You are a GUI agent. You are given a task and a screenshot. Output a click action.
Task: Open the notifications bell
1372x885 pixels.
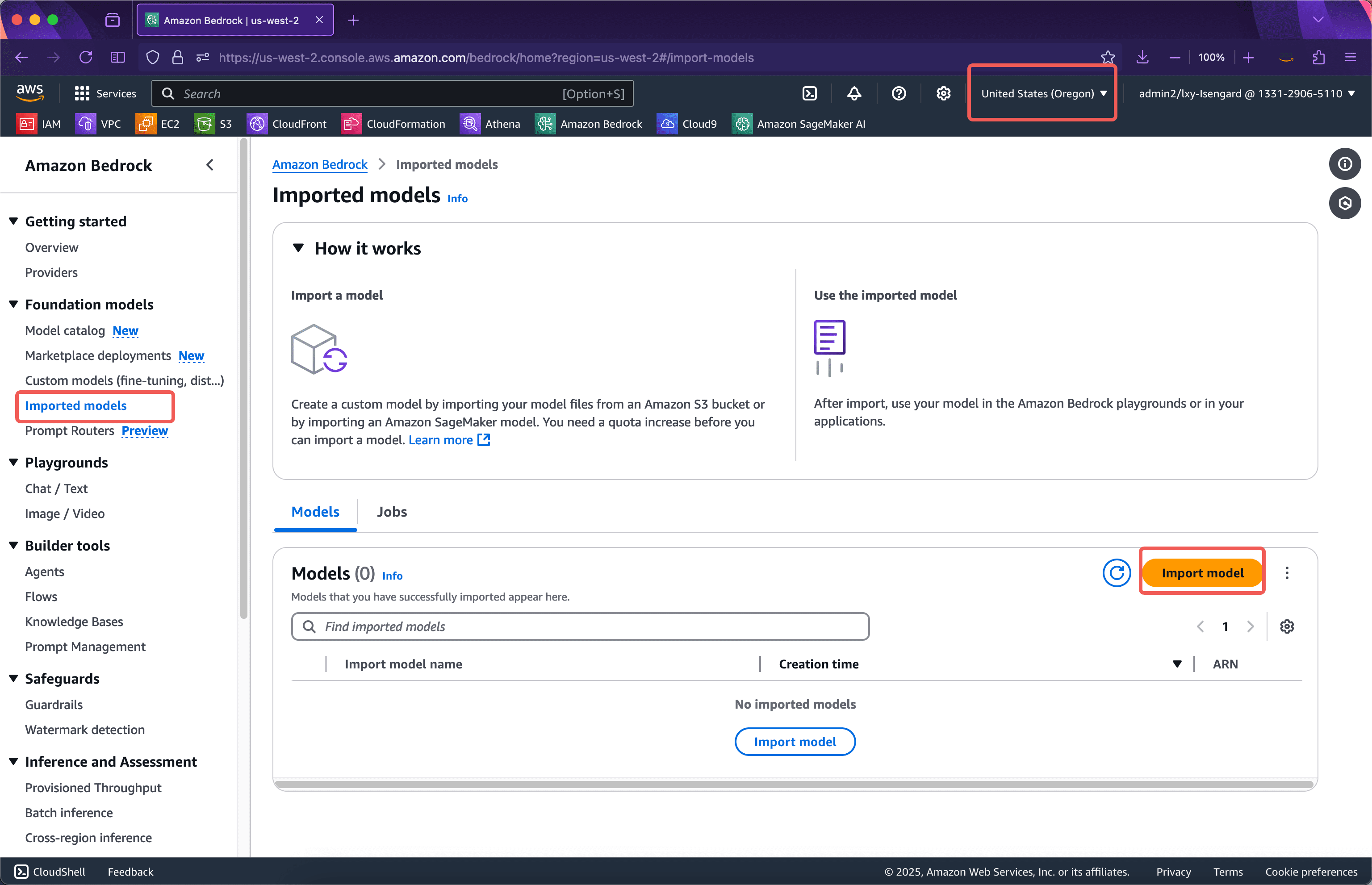[x=854, y=93]
